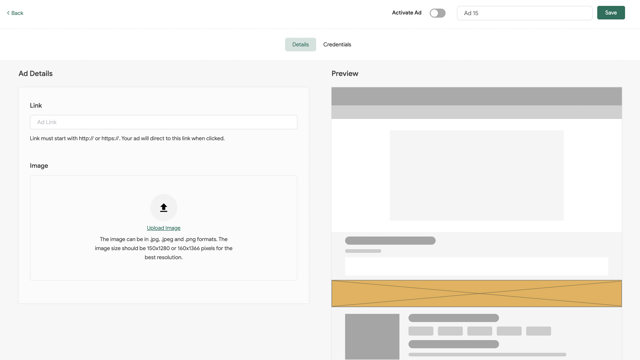Click the ad name field showing Ad 15

pos(524,13)
